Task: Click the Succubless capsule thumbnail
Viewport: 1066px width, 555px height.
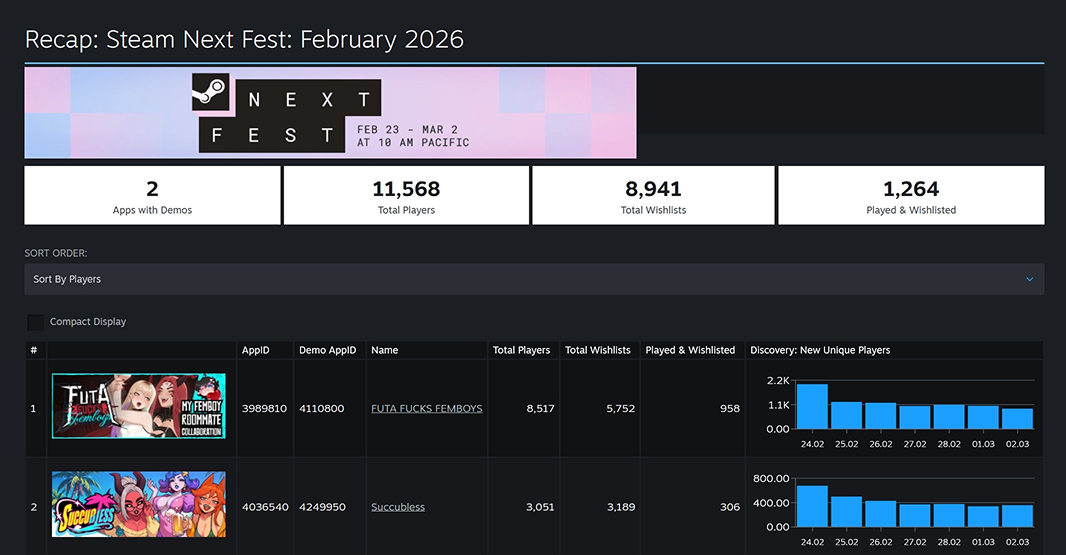Action: tap(139, 504)
